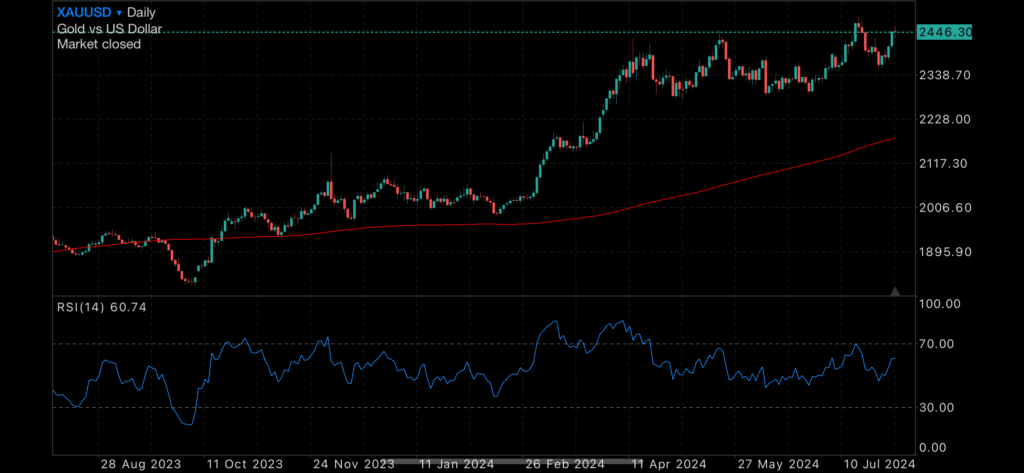Click the Market closed status text
Image resolution: width=1024 pixels, height=473 pixels.
[x=99, y=44]
